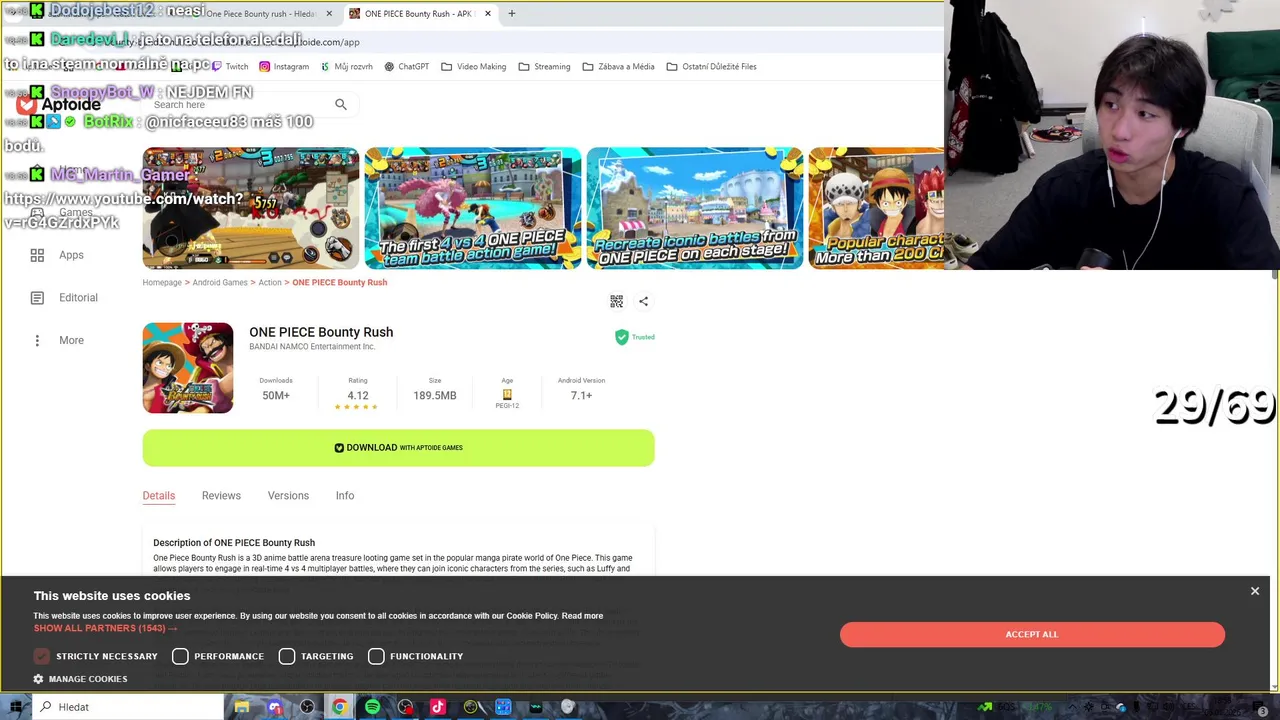Open the ONE PIECE Bounty Rush app icon

point(188,368)
